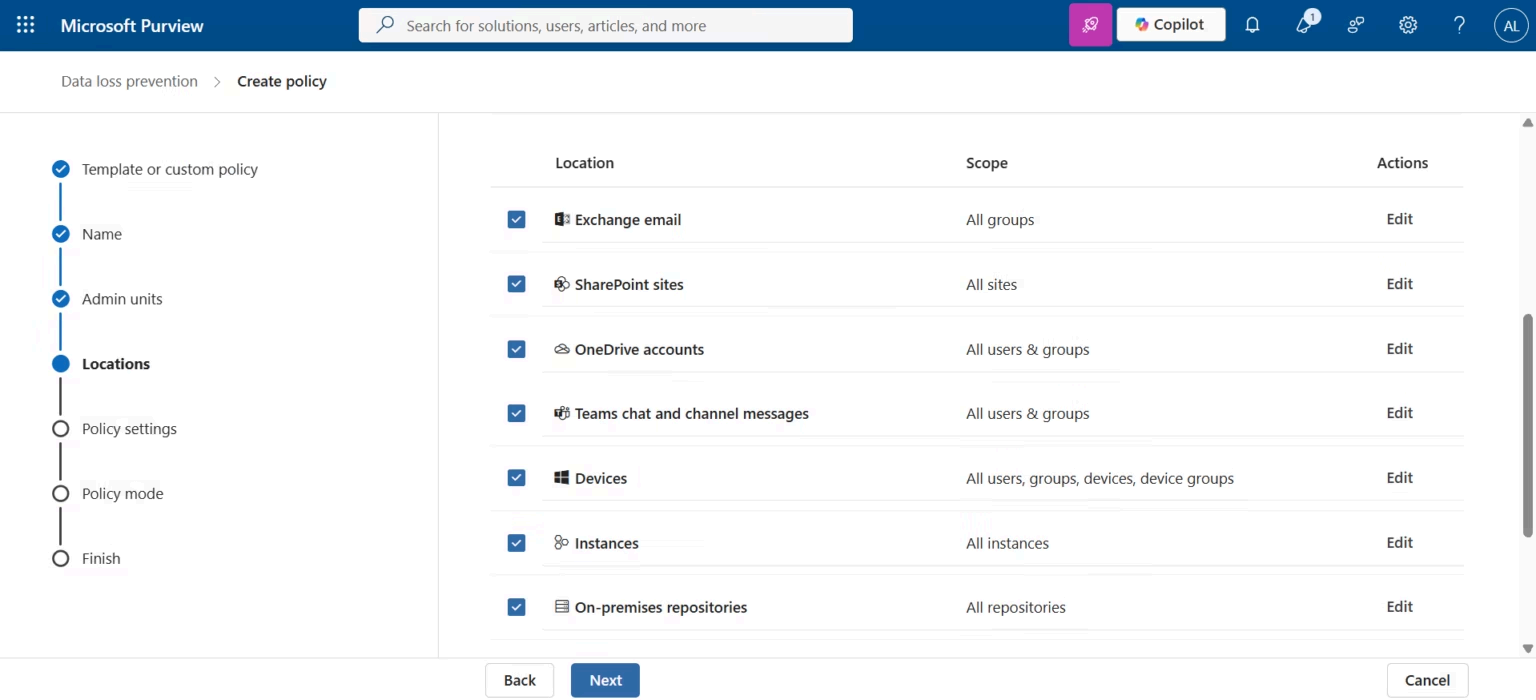Screen dimensions: 1536x700
Task: Cancel the policy creation
Action: click(1427, 680)
